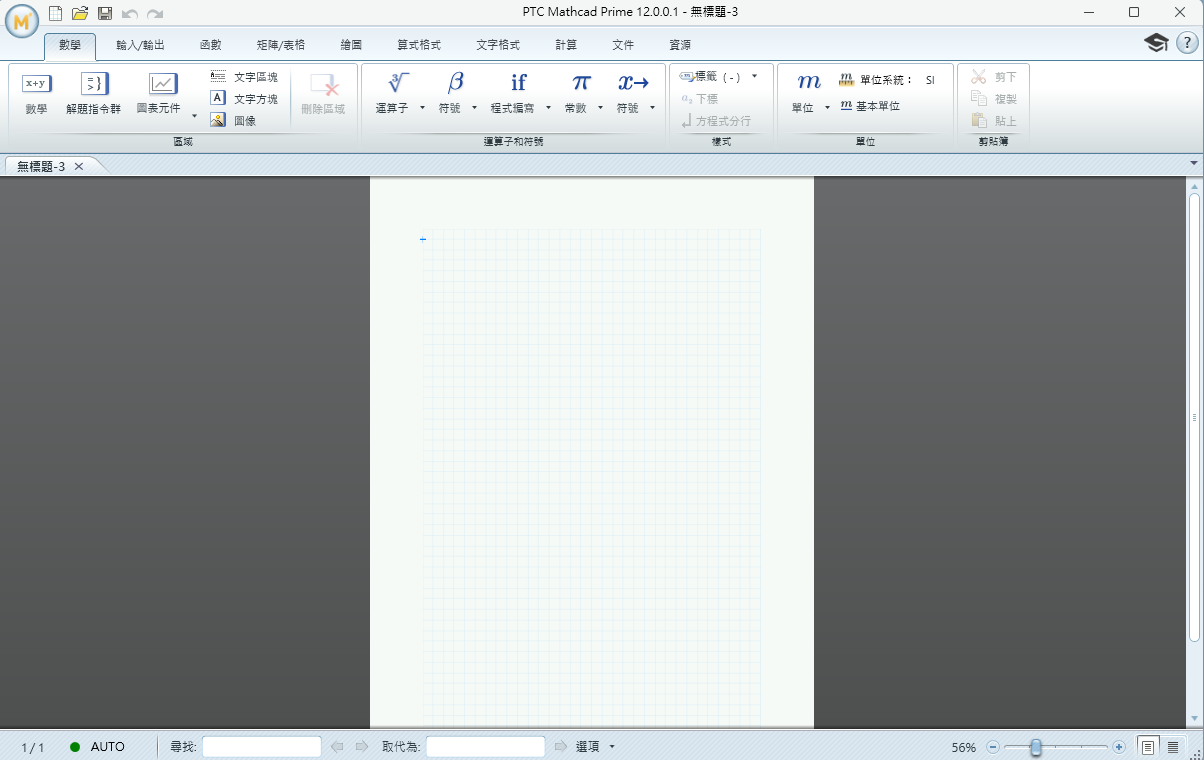Switch to Document (文件) tab
1204x760 pixels.
[x=623, y=46]
